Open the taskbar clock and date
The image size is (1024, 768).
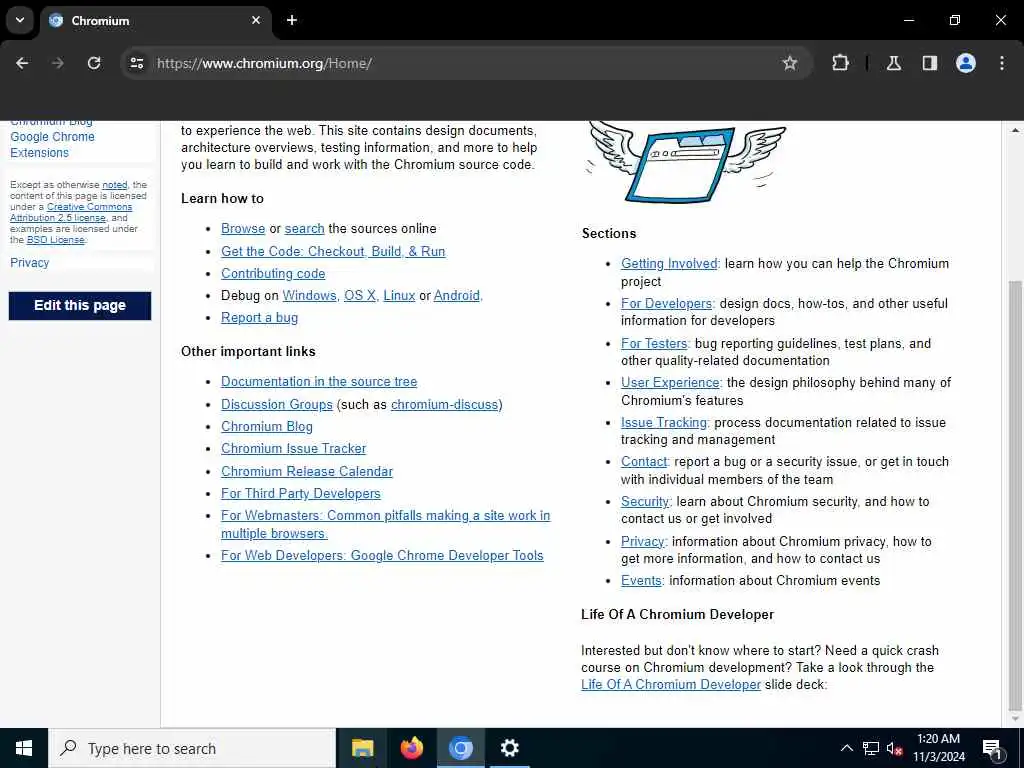tap(938, 748)
